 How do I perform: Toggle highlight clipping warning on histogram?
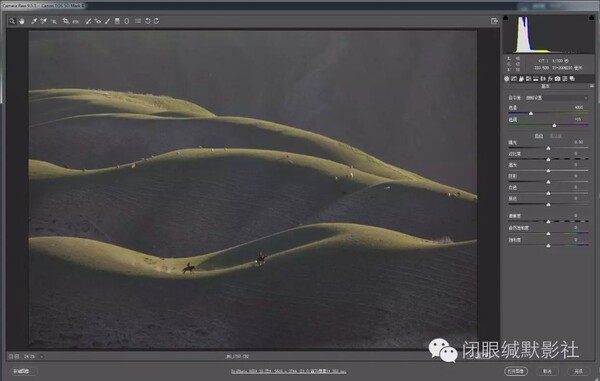click(592, 18)
